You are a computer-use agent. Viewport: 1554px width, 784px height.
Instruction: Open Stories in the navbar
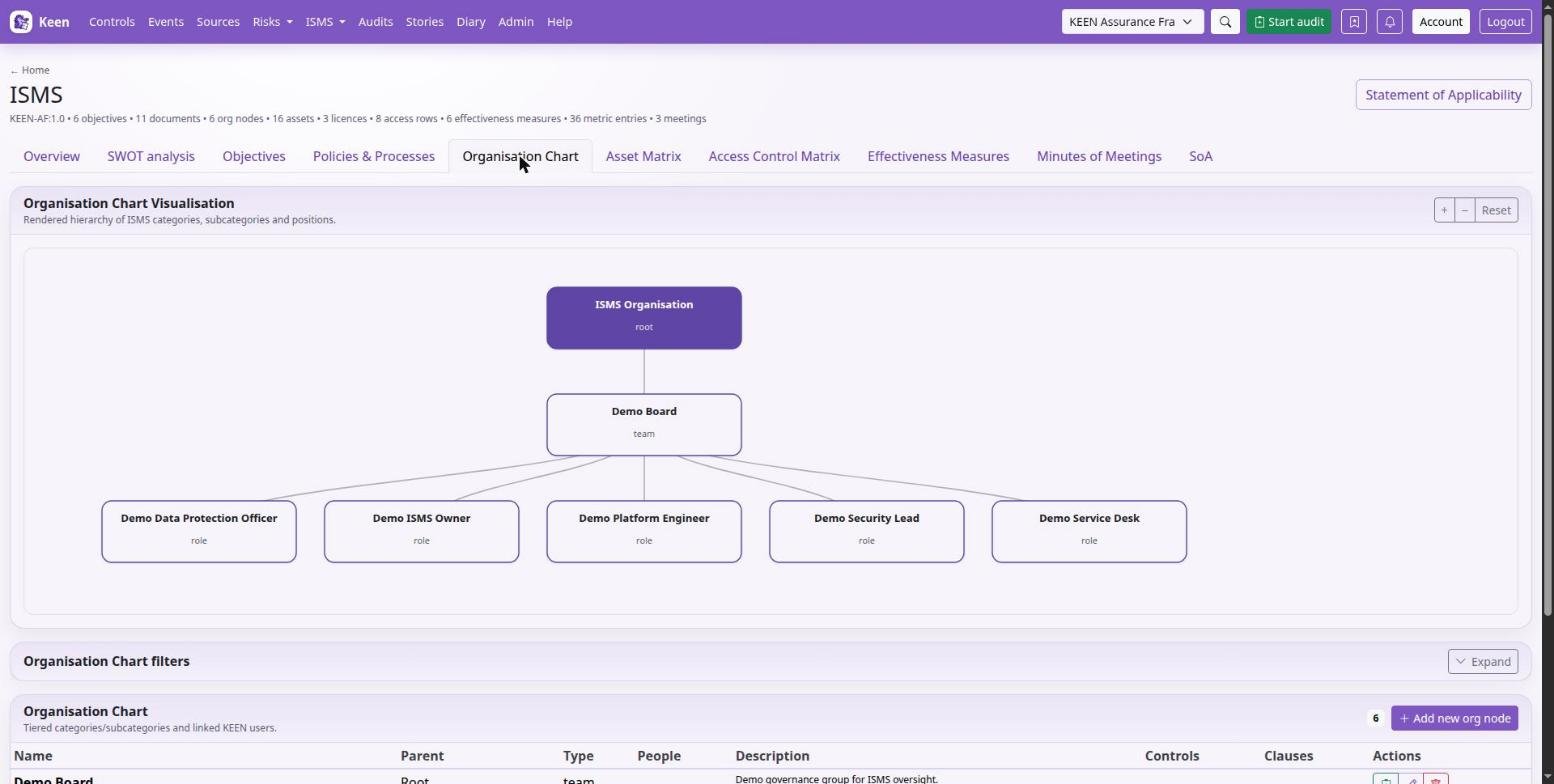click(425, 22)
